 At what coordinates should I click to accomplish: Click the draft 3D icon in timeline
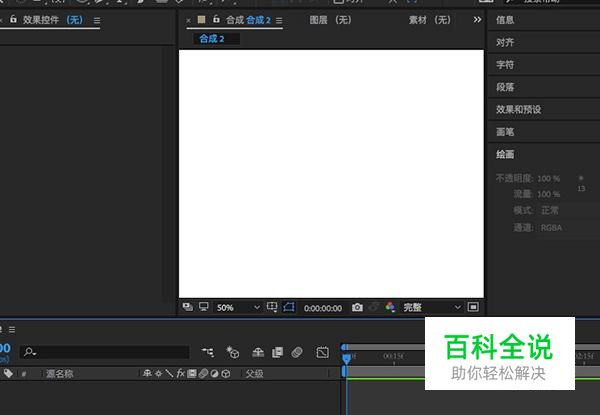point(232,352)
